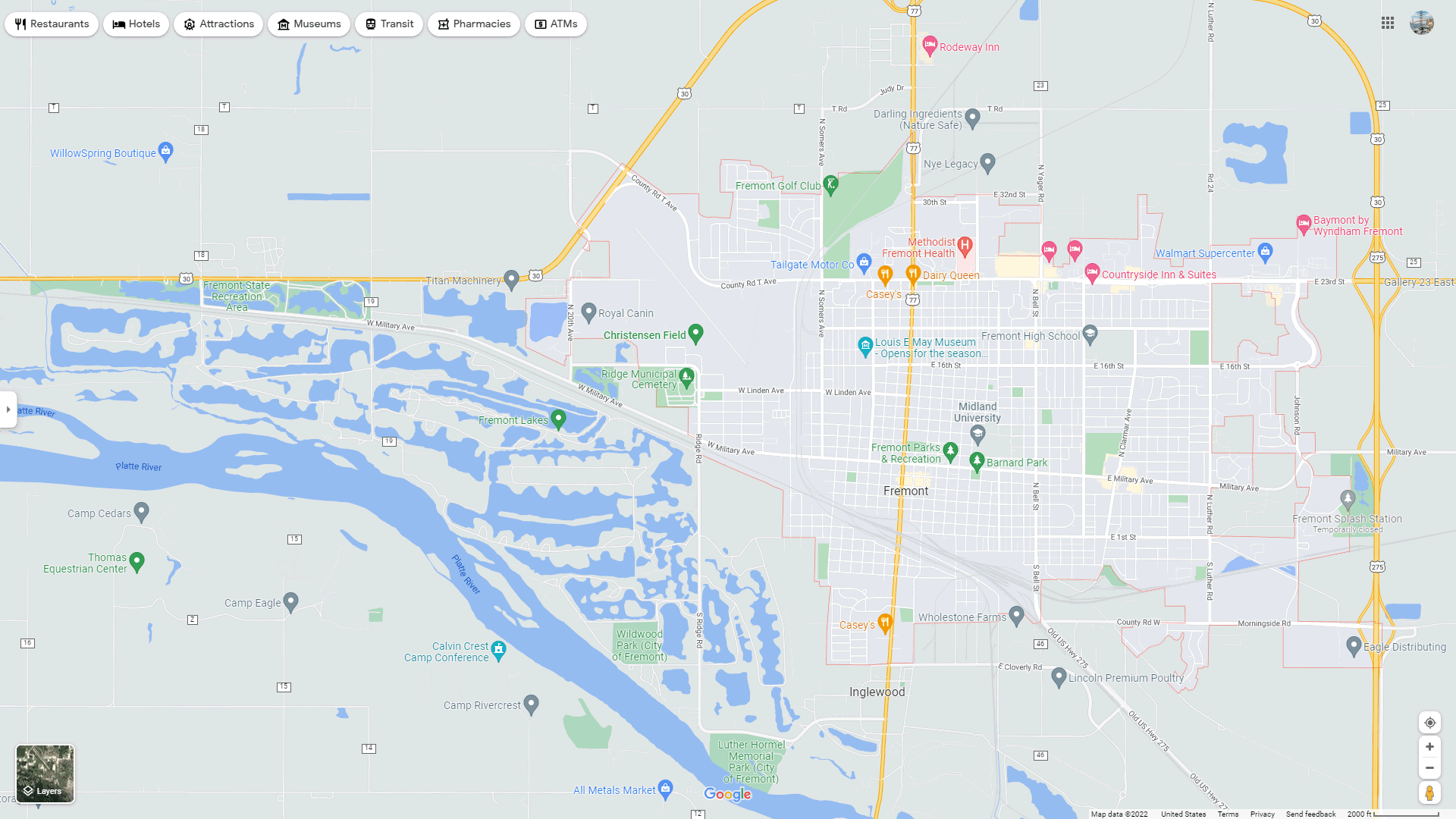Toggle the Transit category filter
This screenshot has width=1456, height=819.
389,24
